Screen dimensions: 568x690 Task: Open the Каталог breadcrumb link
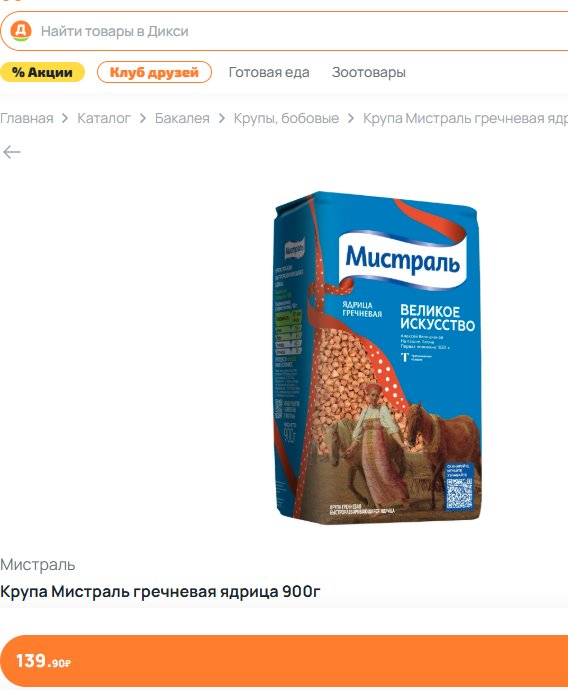[x=104, y=118]
